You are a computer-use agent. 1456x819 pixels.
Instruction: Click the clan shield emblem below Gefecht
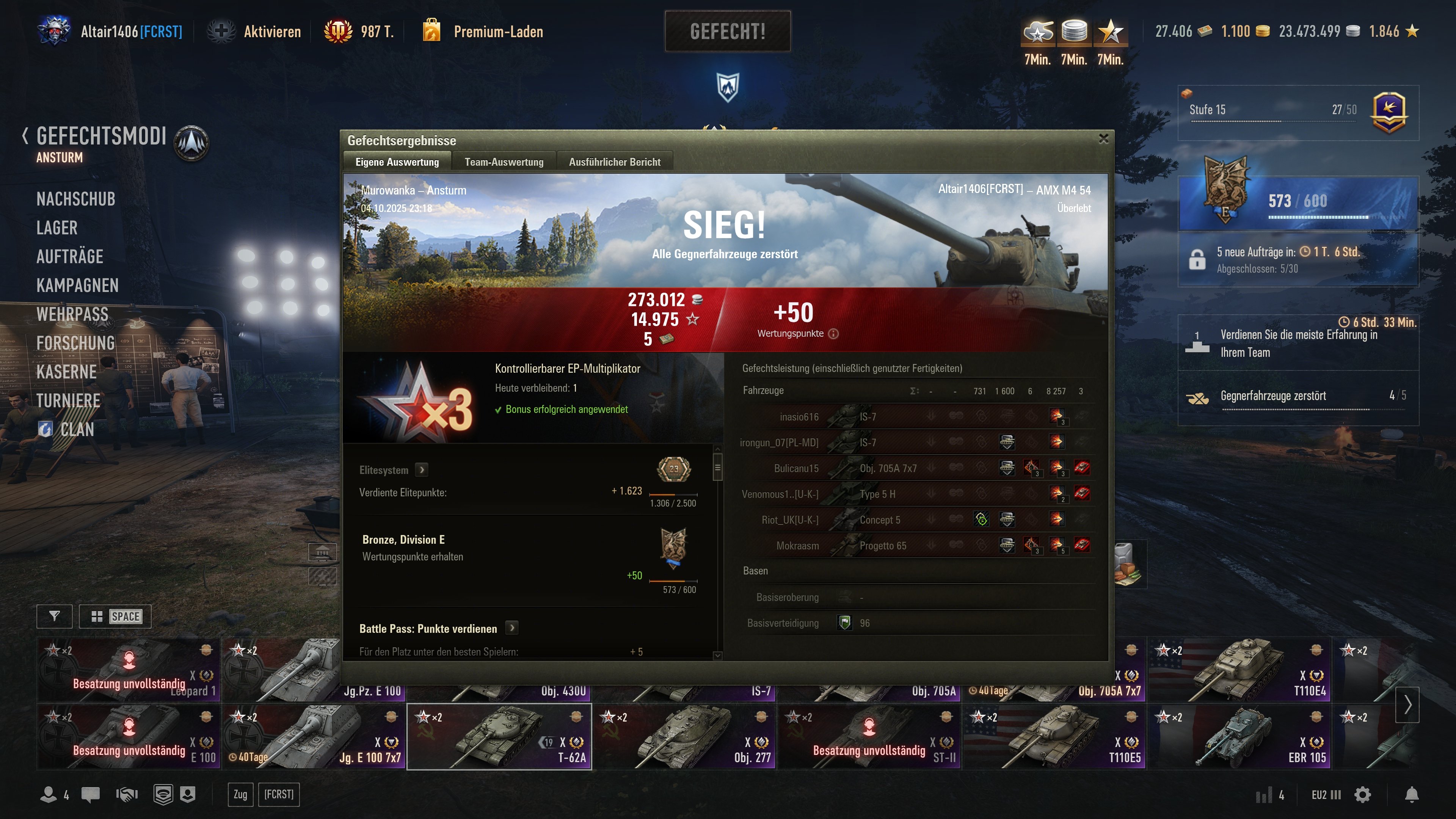pos(728,87)
